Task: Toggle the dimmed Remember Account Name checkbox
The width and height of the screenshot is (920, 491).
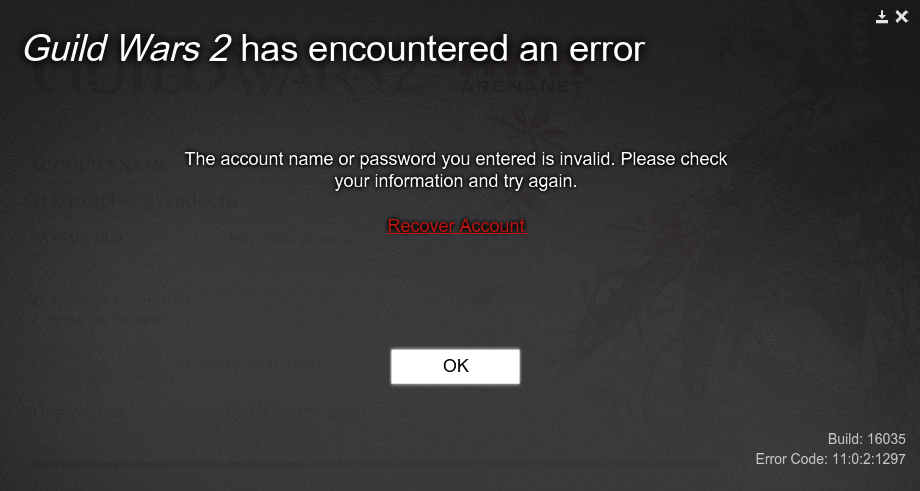Action: tap(36, 301)
